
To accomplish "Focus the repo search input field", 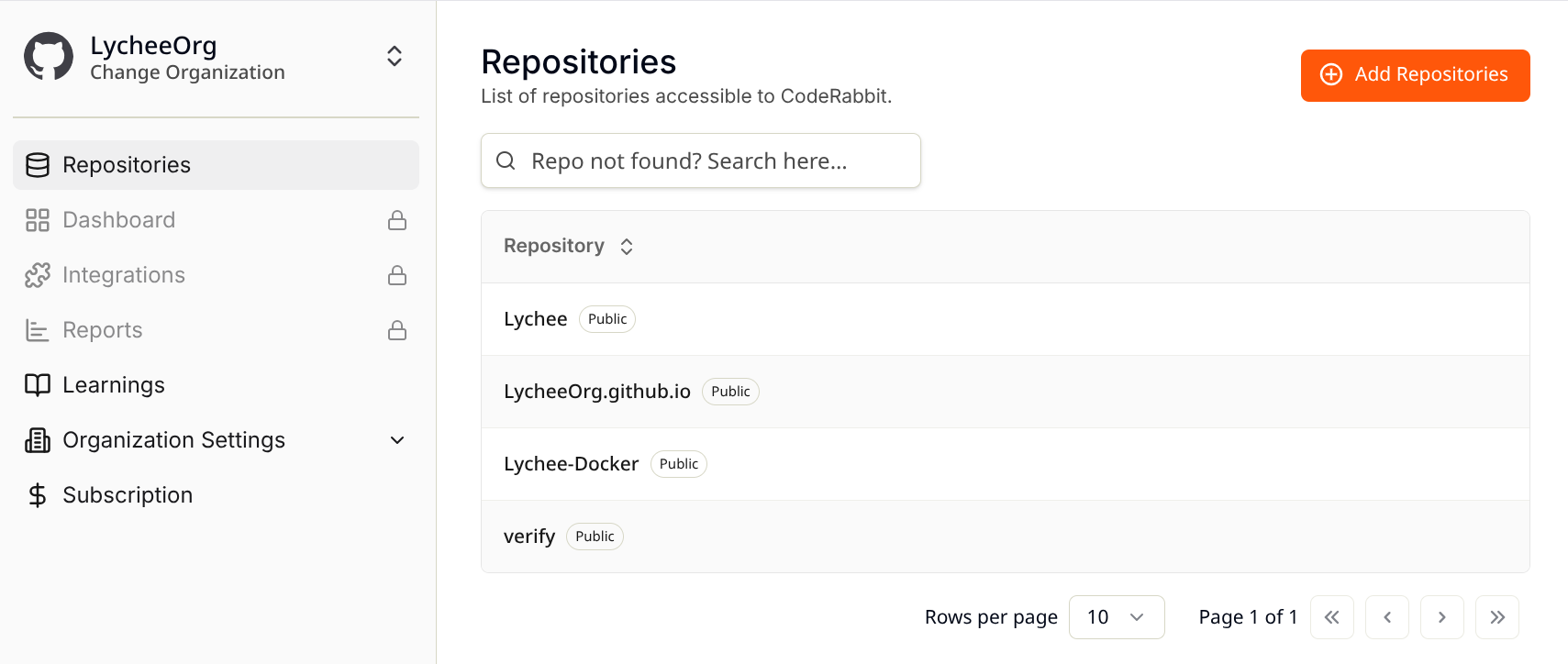I will pyautogui.click(x=701, y=160).
